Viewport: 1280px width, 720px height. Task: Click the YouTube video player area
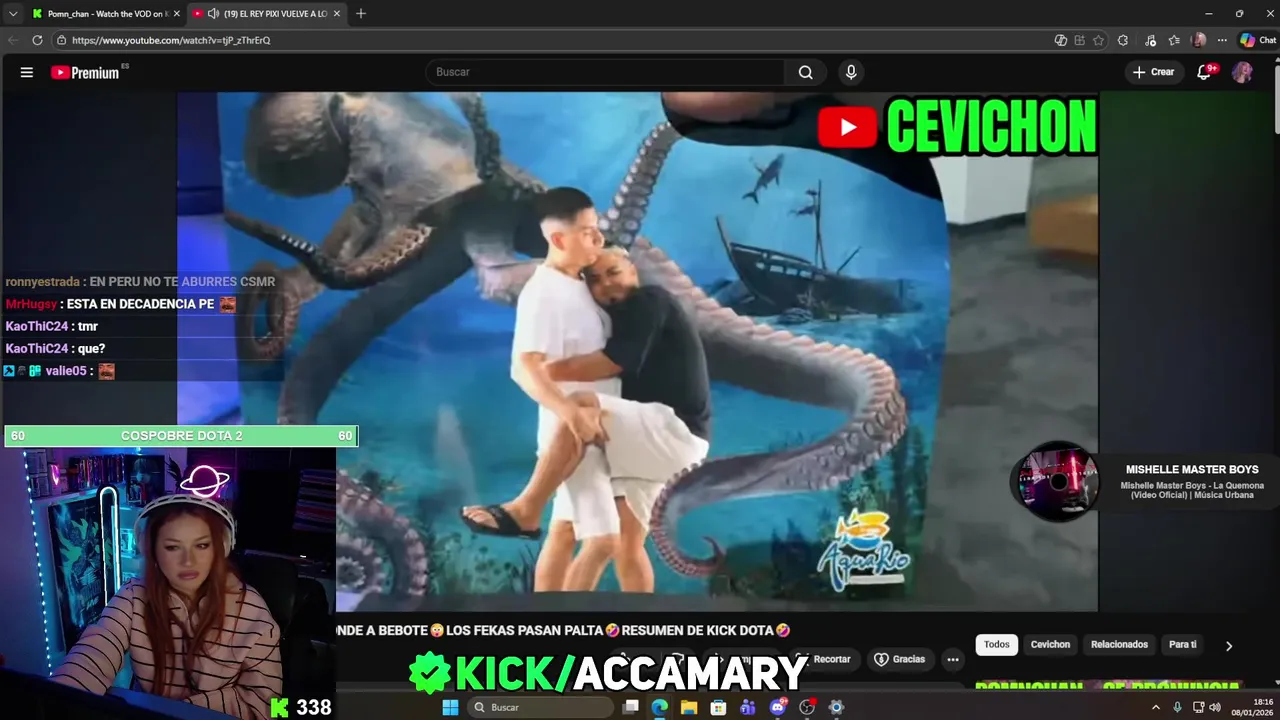coord(637,350)
